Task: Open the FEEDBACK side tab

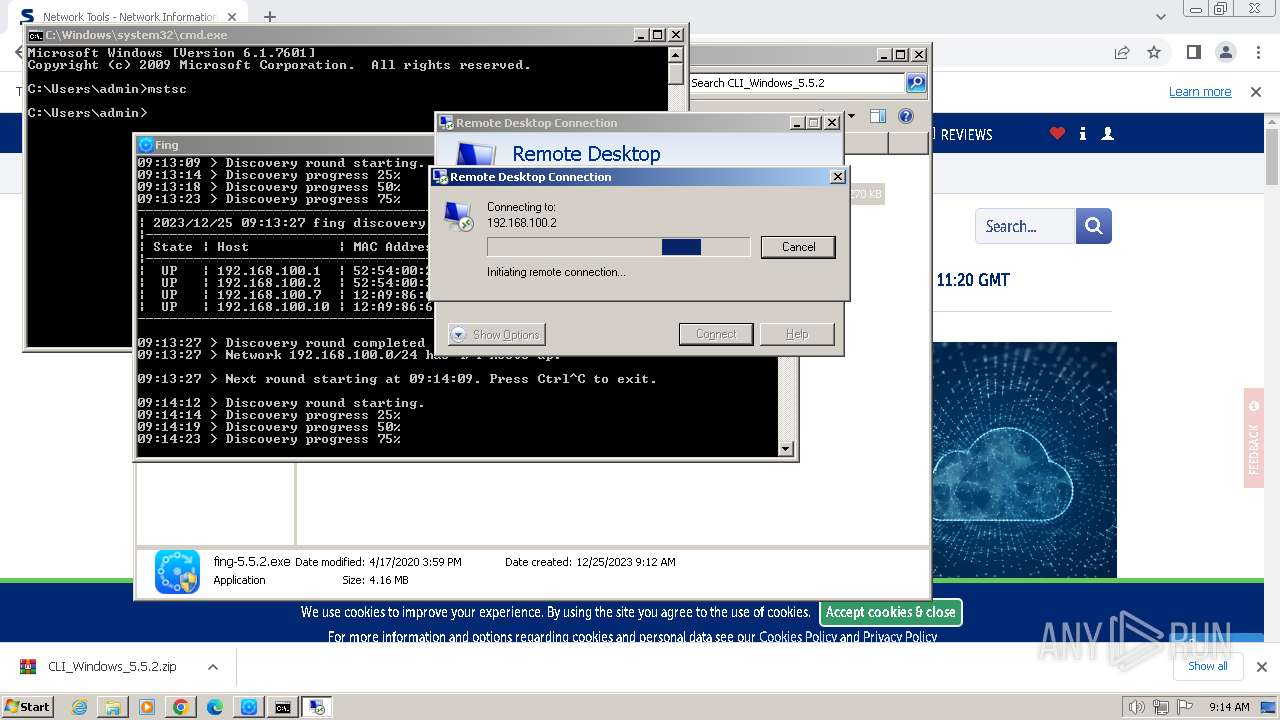Action: point(1254,438)
